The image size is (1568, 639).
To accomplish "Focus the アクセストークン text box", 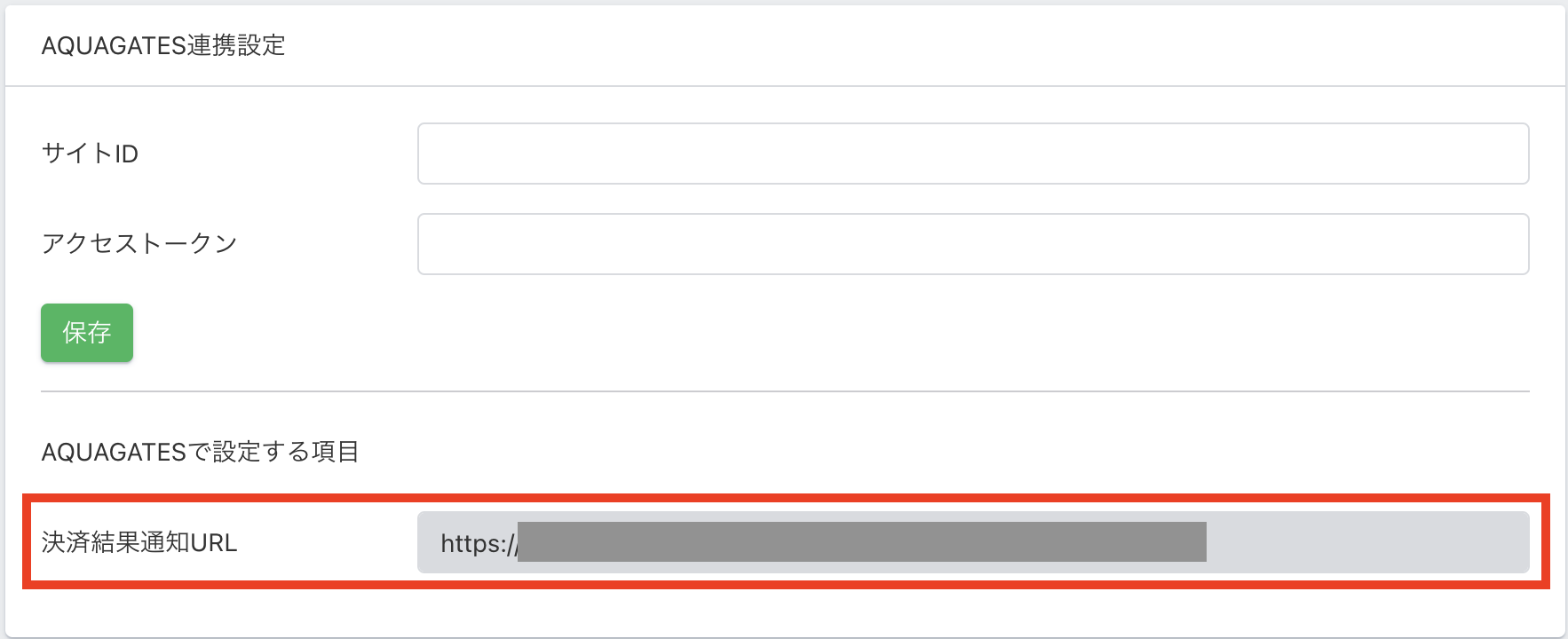I will (x=972, y=244).
